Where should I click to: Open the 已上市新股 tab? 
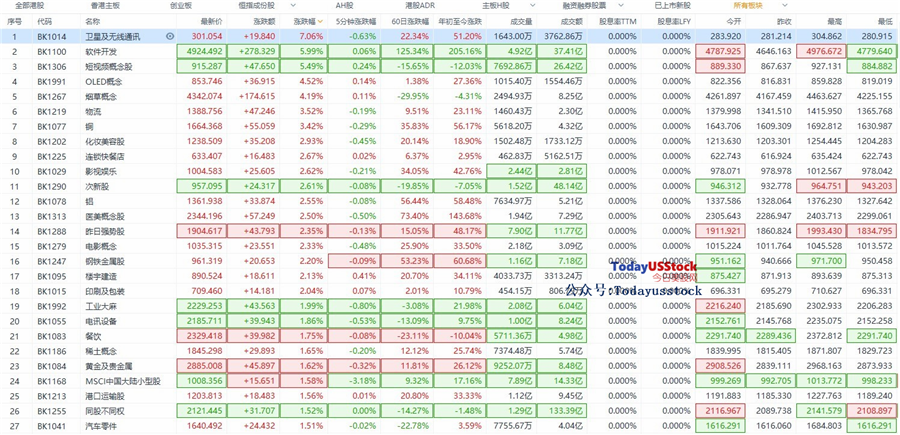[673, 5]
